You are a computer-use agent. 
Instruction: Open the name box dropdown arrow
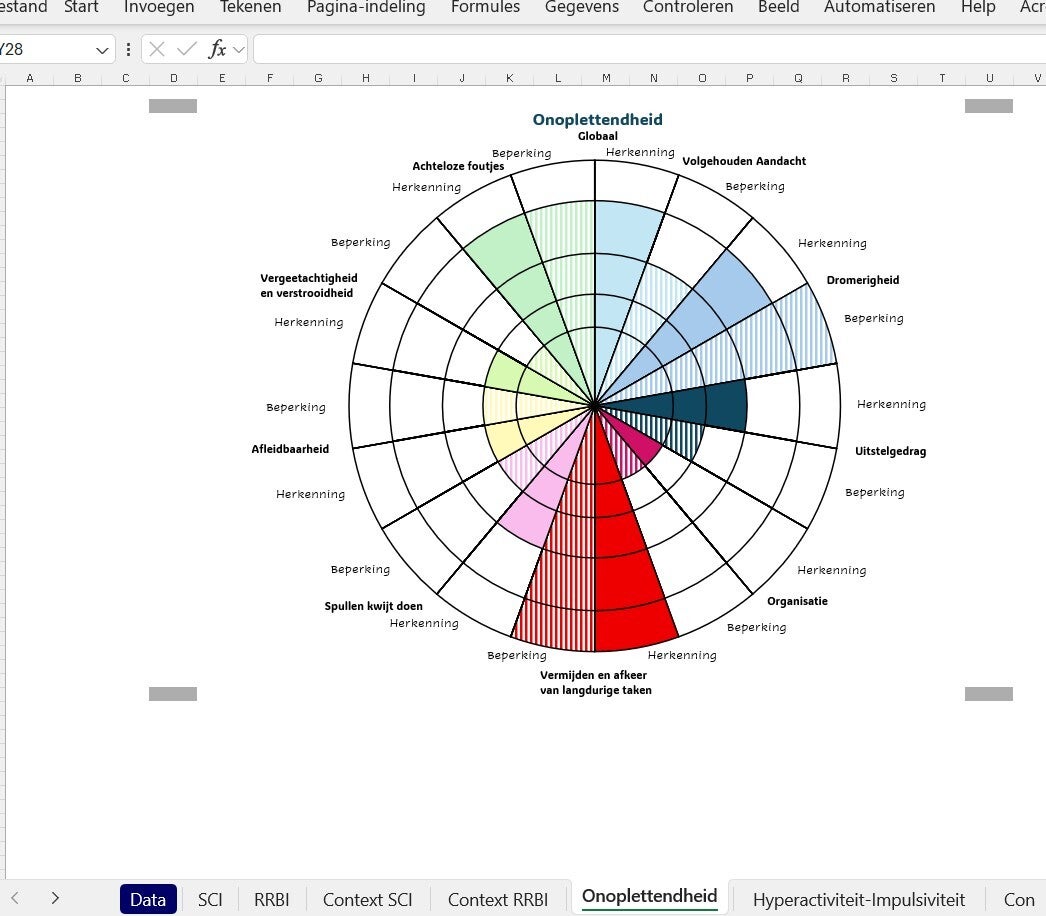coord(102,50)
